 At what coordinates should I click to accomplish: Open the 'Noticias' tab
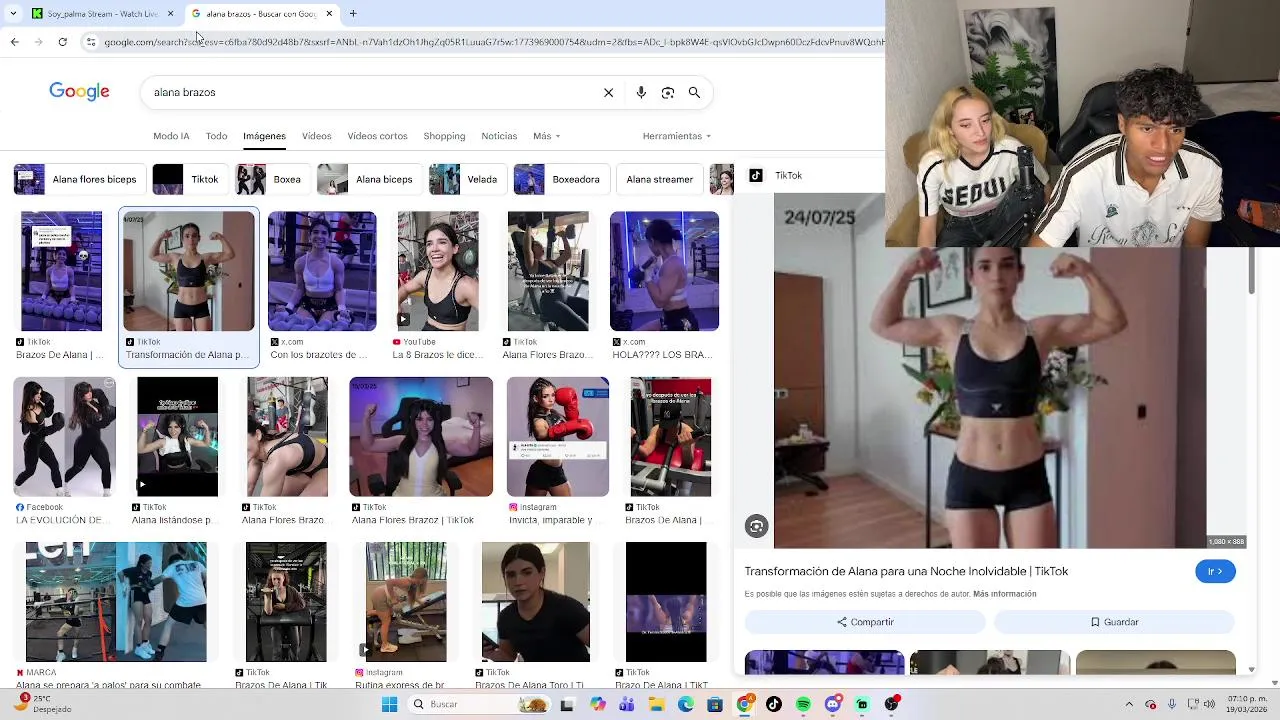pyautogui.click(x=499, y=136)
